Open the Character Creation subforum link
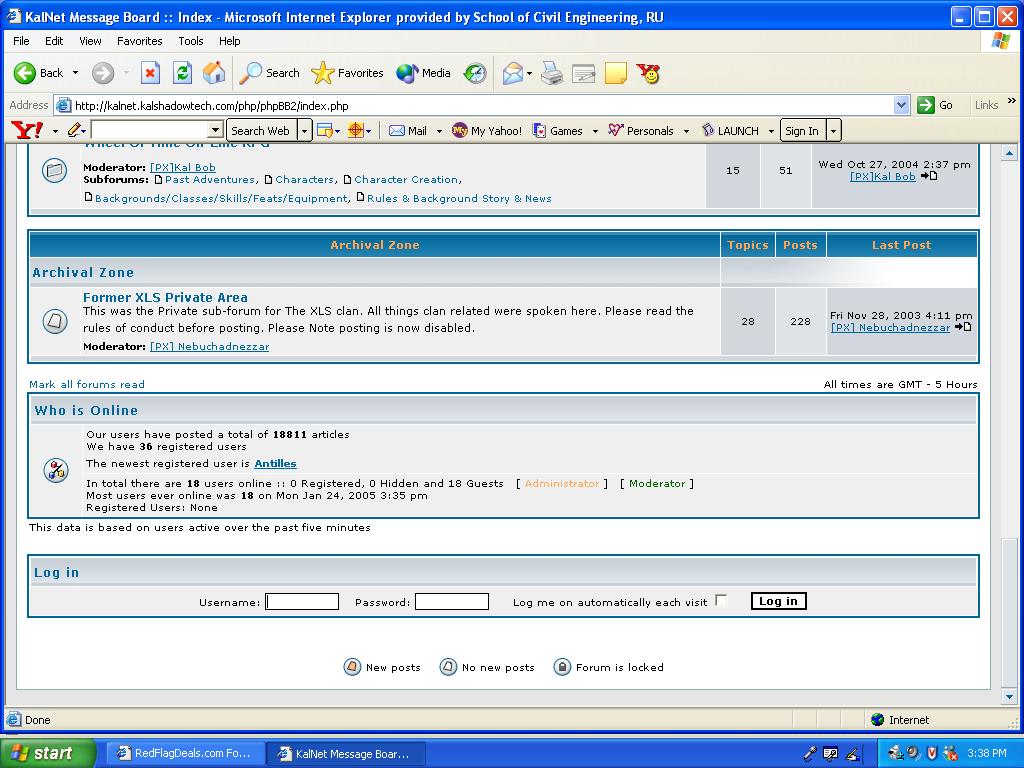Image resolution: width=1024 pixels, height=768 pixels. 406,179
